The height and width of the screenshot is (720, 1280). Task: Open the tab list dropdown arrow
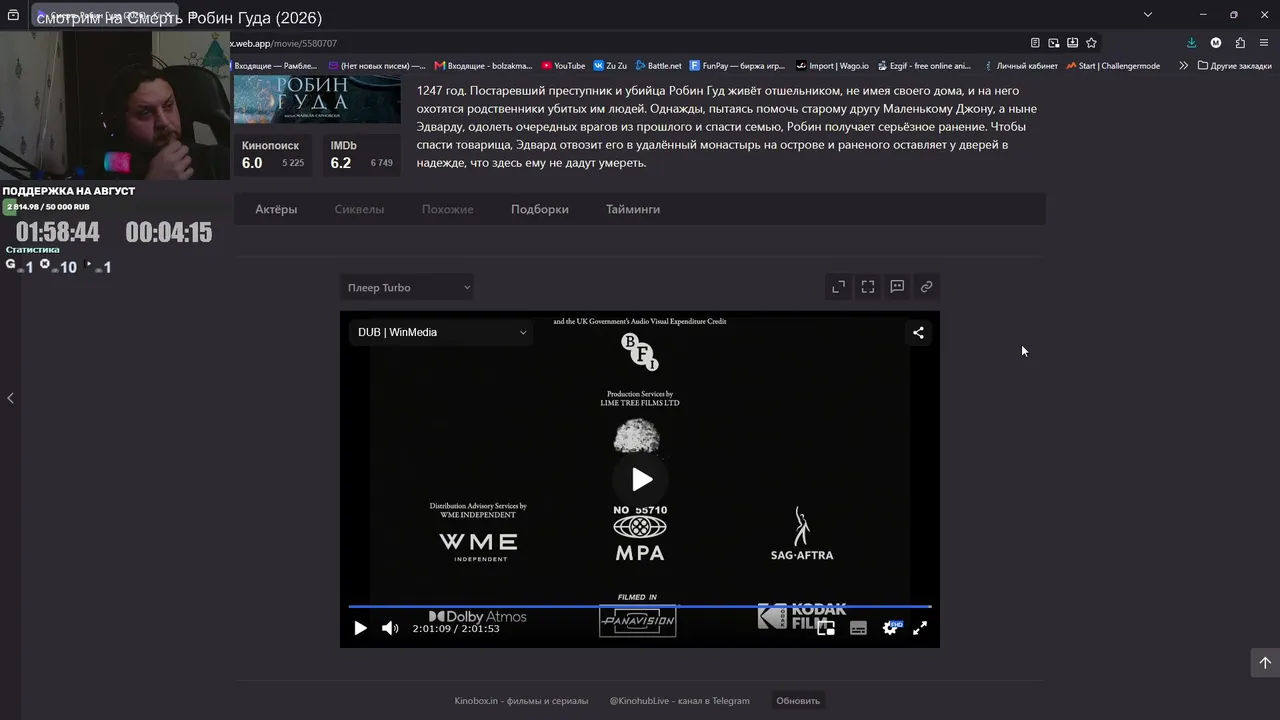[1148, 15]
